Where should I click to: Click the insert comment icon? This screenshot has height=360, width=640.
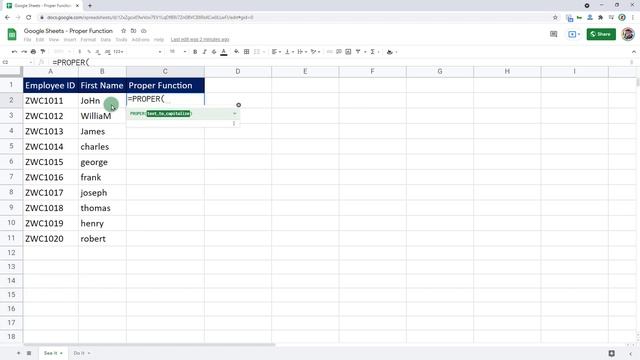339,52
